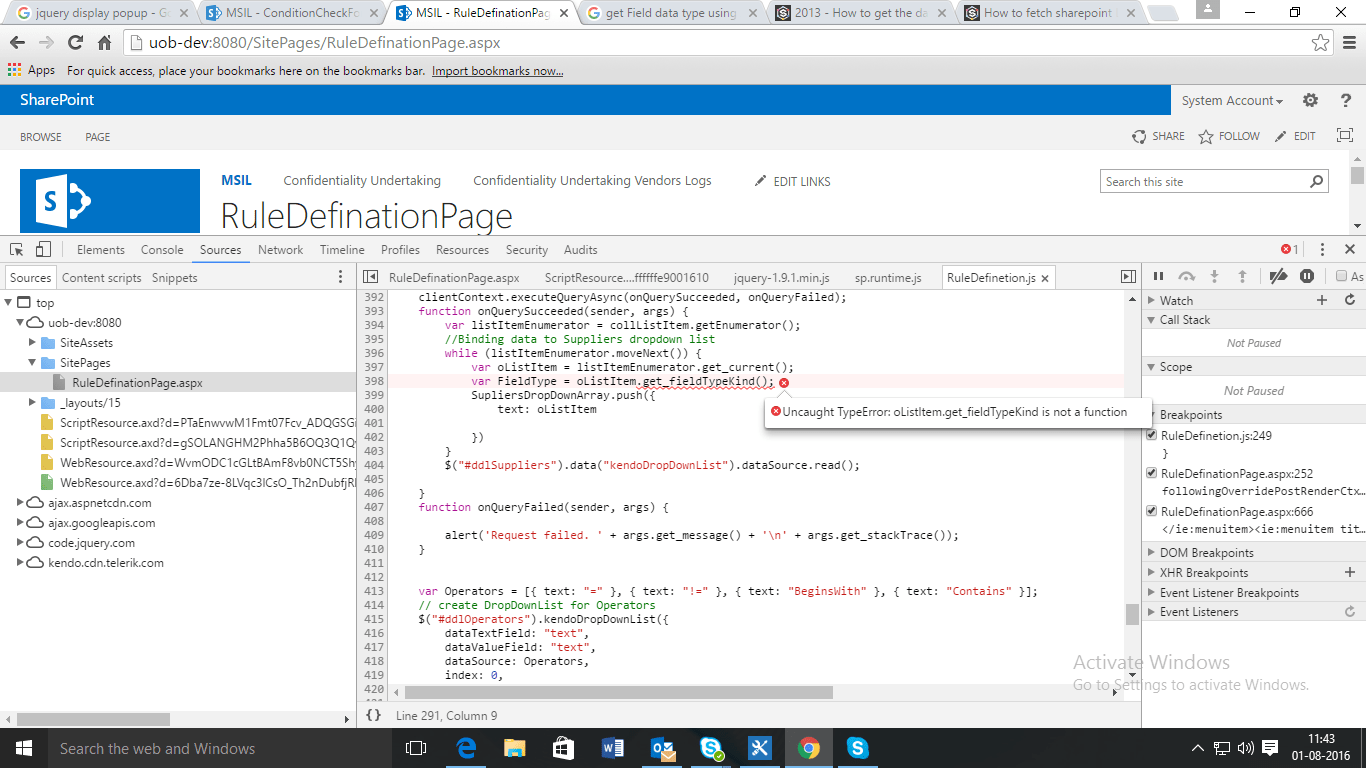This screenshot has width=1366, height=768.
Task: Disable the RuleDefinetion.js:249 breakpoint
Action: click(x=1152, y=435)
